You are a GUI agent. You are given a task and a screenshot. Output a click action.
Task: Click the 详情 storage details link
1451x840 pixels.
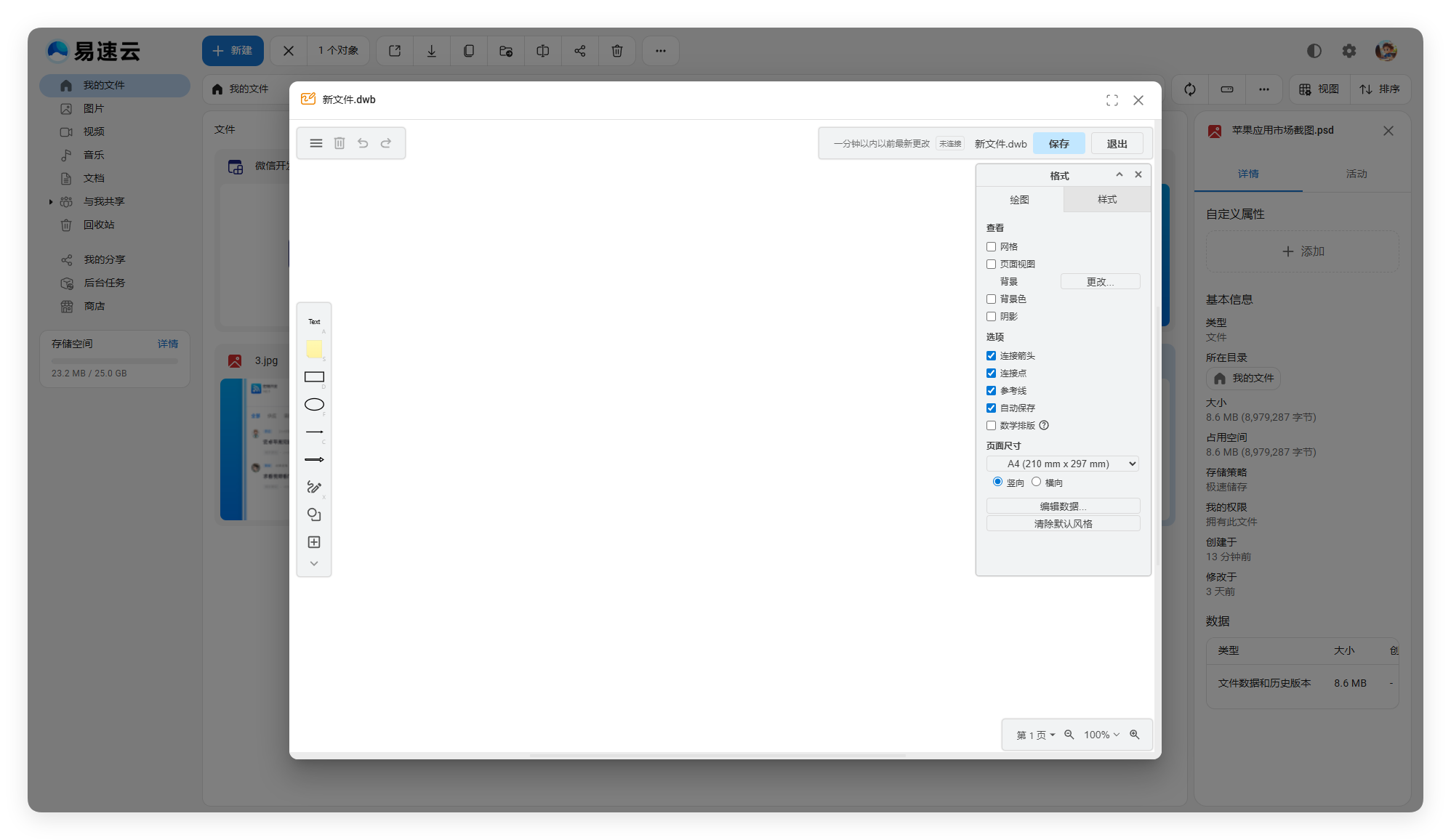[x=168, y=344]
